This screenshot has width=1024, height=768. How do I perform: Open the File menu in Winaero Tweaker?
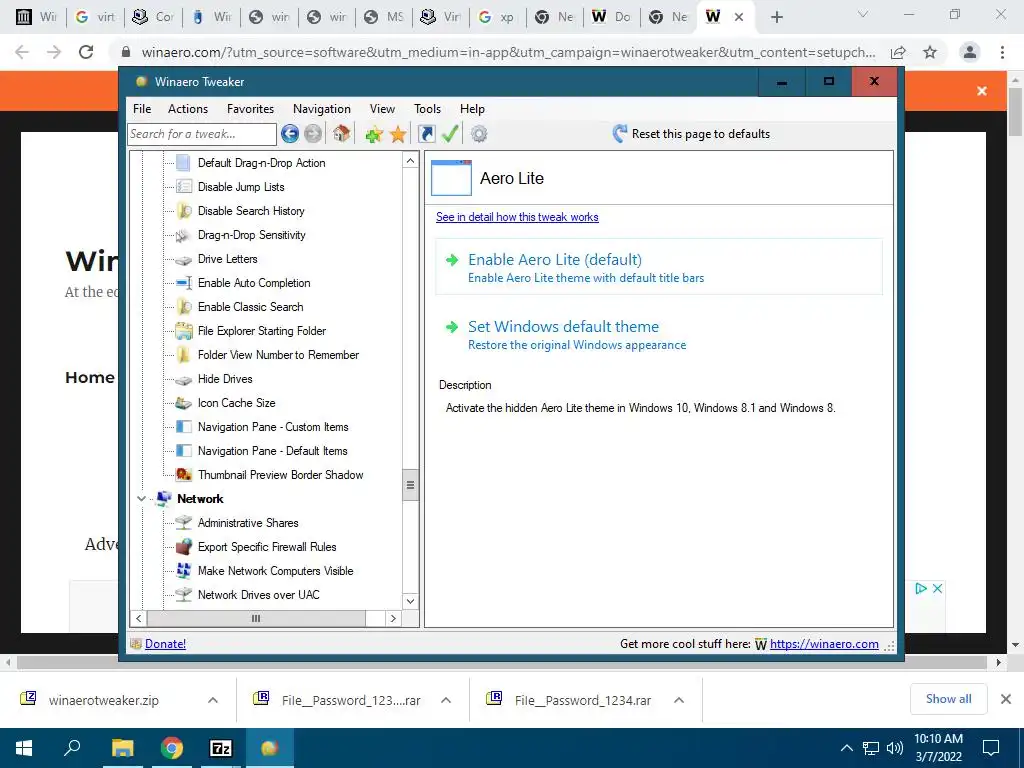coord(142,109)
